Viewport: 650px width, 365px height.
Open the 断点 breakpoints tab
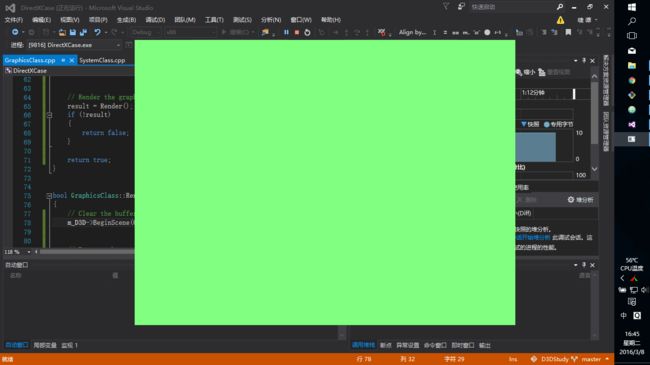(386, 345)
